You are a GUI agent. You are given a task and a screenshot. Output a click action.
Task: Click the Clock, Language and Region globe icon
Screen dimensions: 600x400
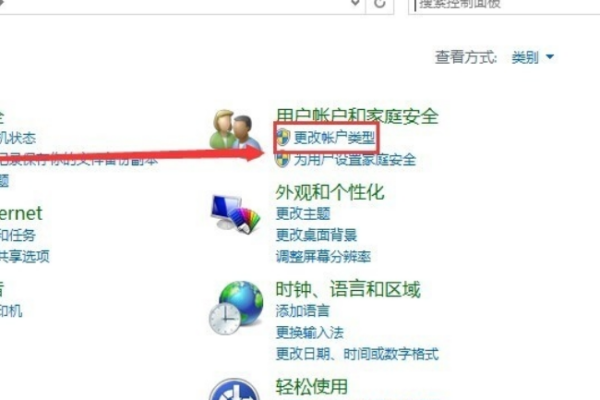click(236, 308)
